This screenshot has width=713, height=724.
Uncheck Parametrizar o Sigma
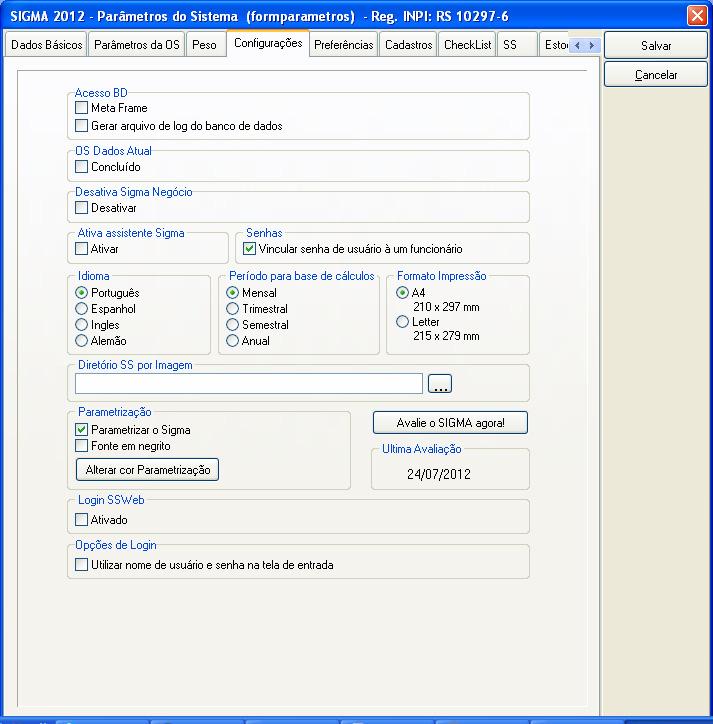click(81, 429)
